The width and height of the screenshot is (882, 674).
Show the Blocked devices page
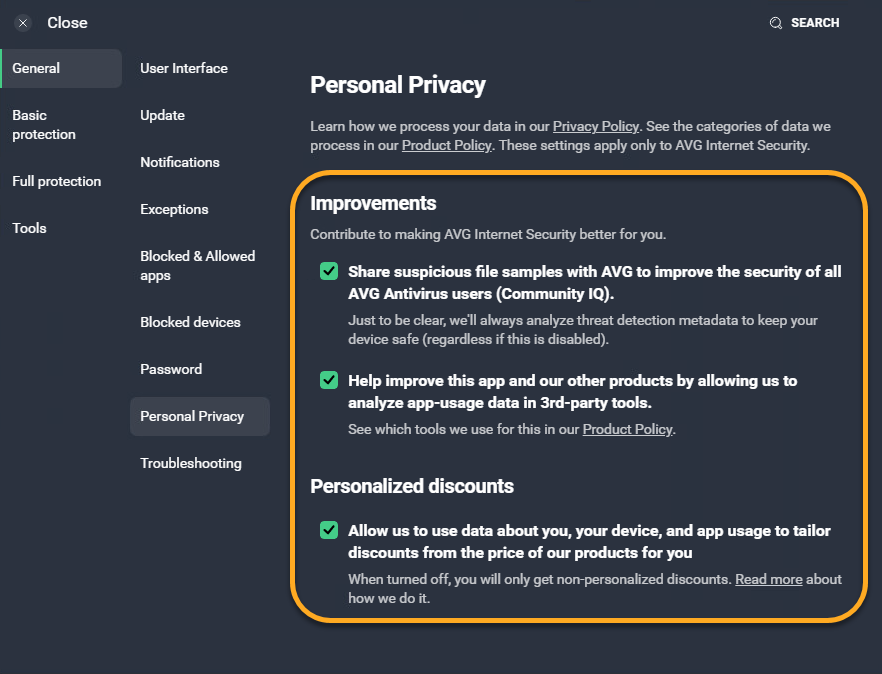[190, 322]
